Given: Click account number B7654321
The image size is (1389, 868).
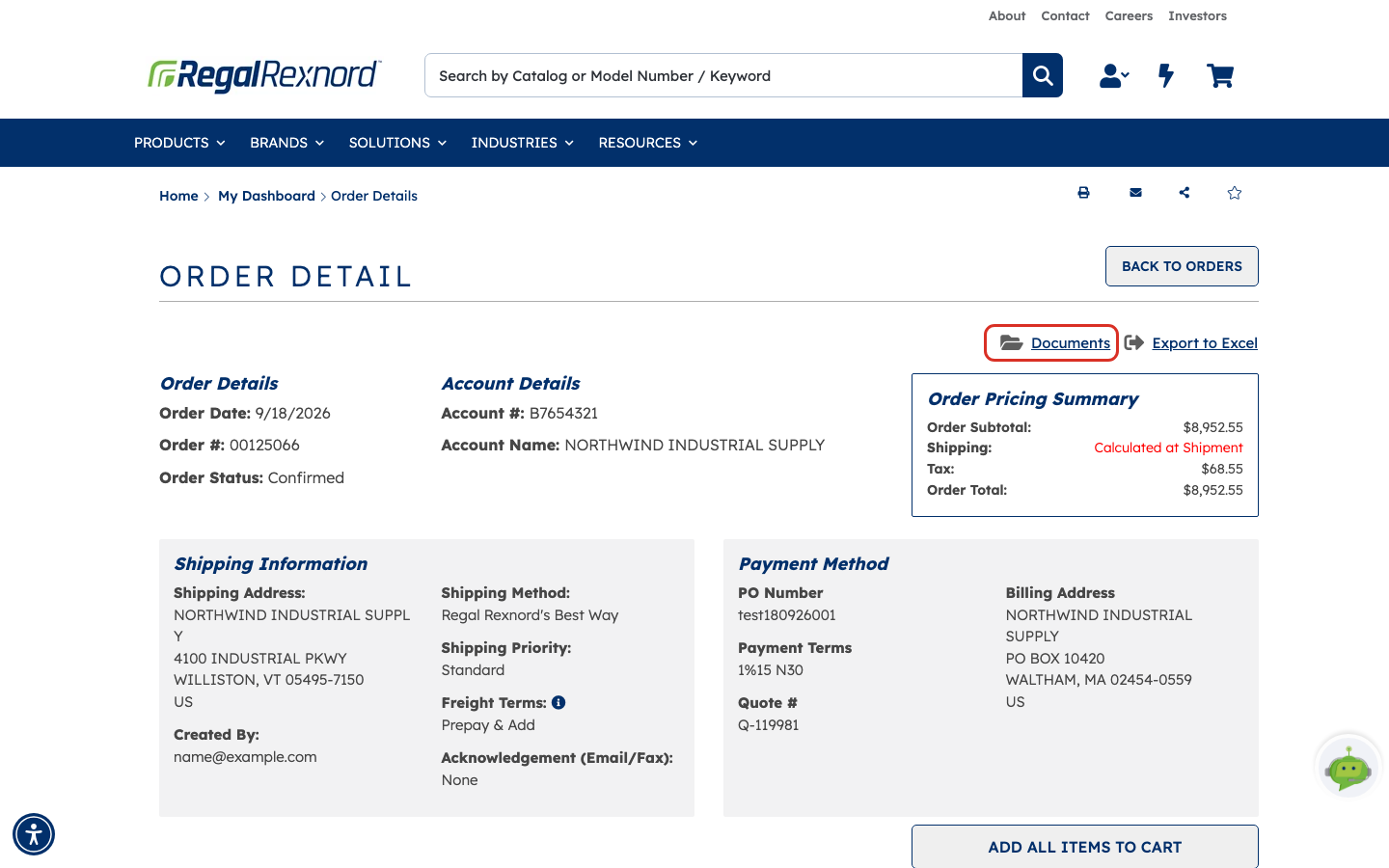Looking at the screenshot, I should click(x=563, y=413).
